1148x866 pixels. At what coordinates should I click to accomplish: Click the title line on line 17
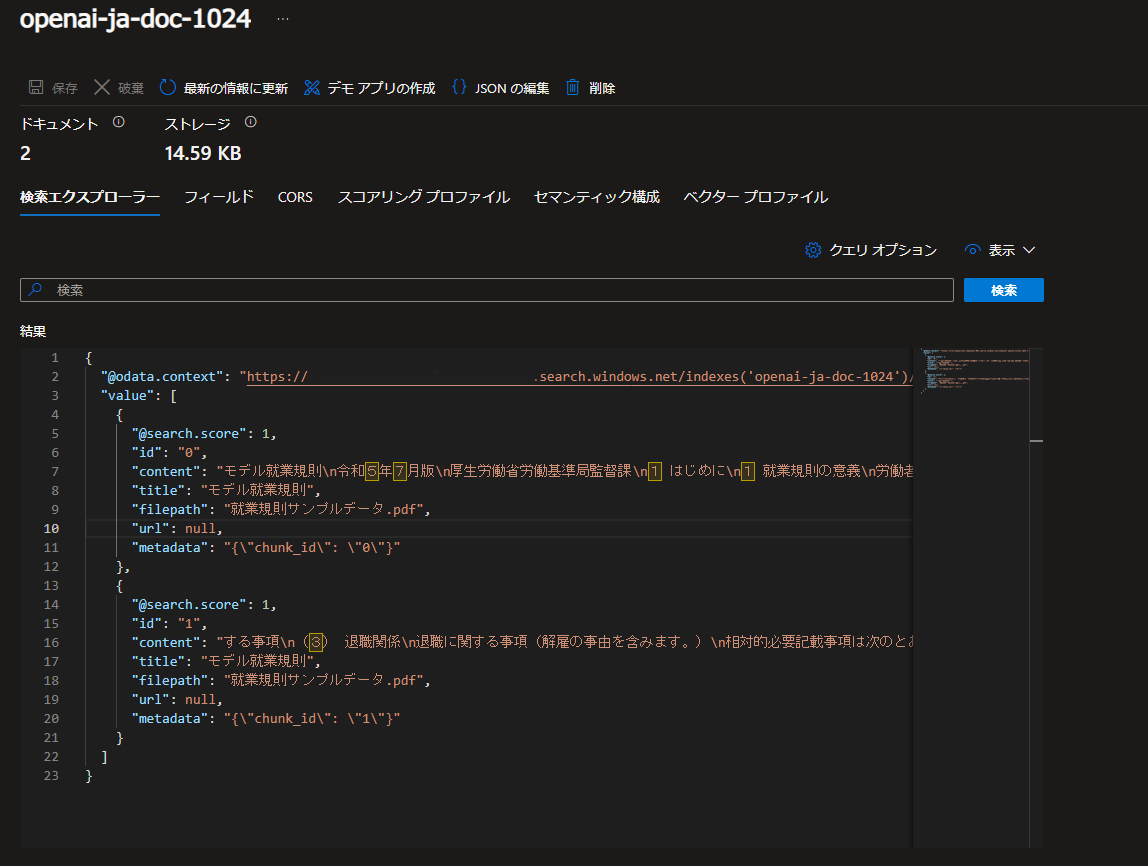pyautogui.click(x=226, y=662)
